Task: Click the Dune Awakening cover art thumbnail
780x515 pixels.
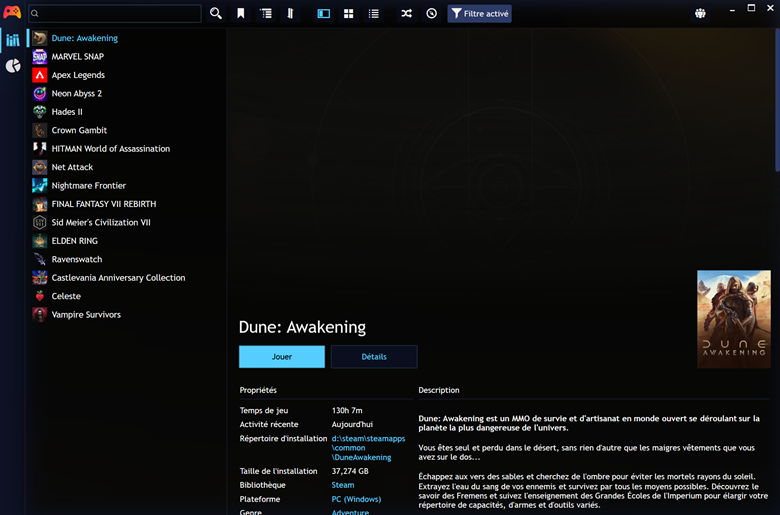Action: tap(733, 319)
